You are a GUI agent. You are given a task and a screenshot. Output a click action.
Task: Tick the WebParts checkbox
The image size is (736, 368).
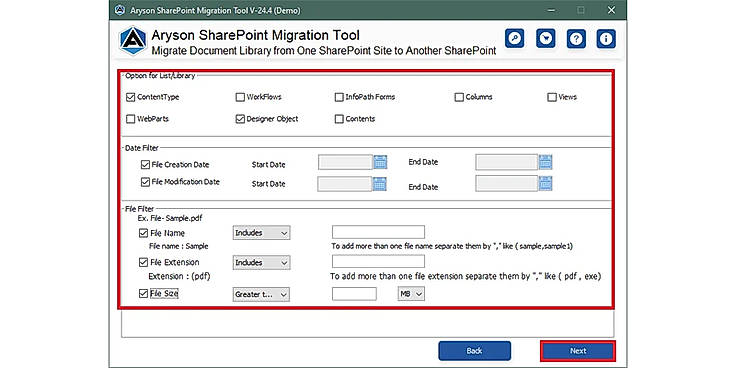tap(130, 119)
